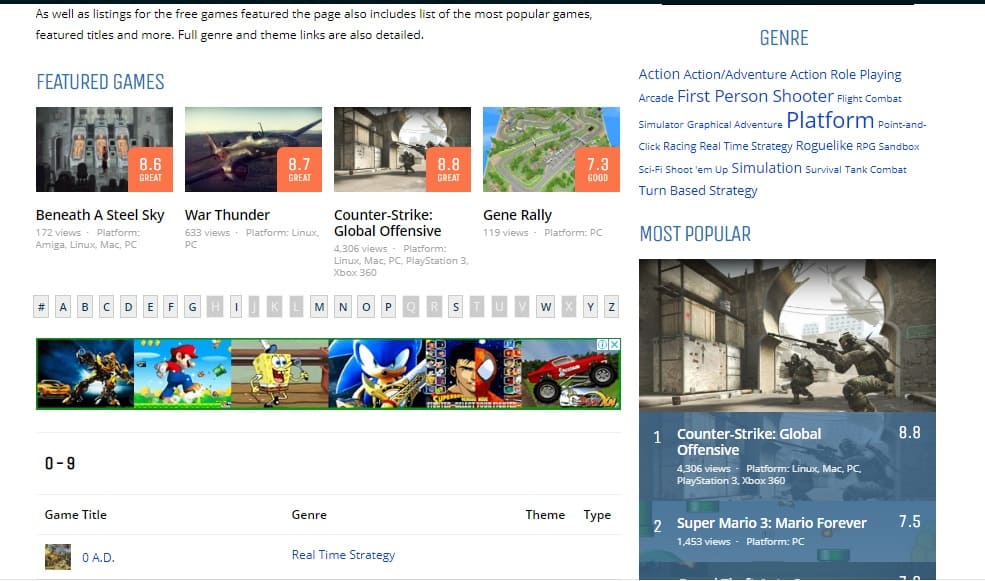Jump to games starting with M
Viewport: 985px width, 581px height.
coord(319,307)
